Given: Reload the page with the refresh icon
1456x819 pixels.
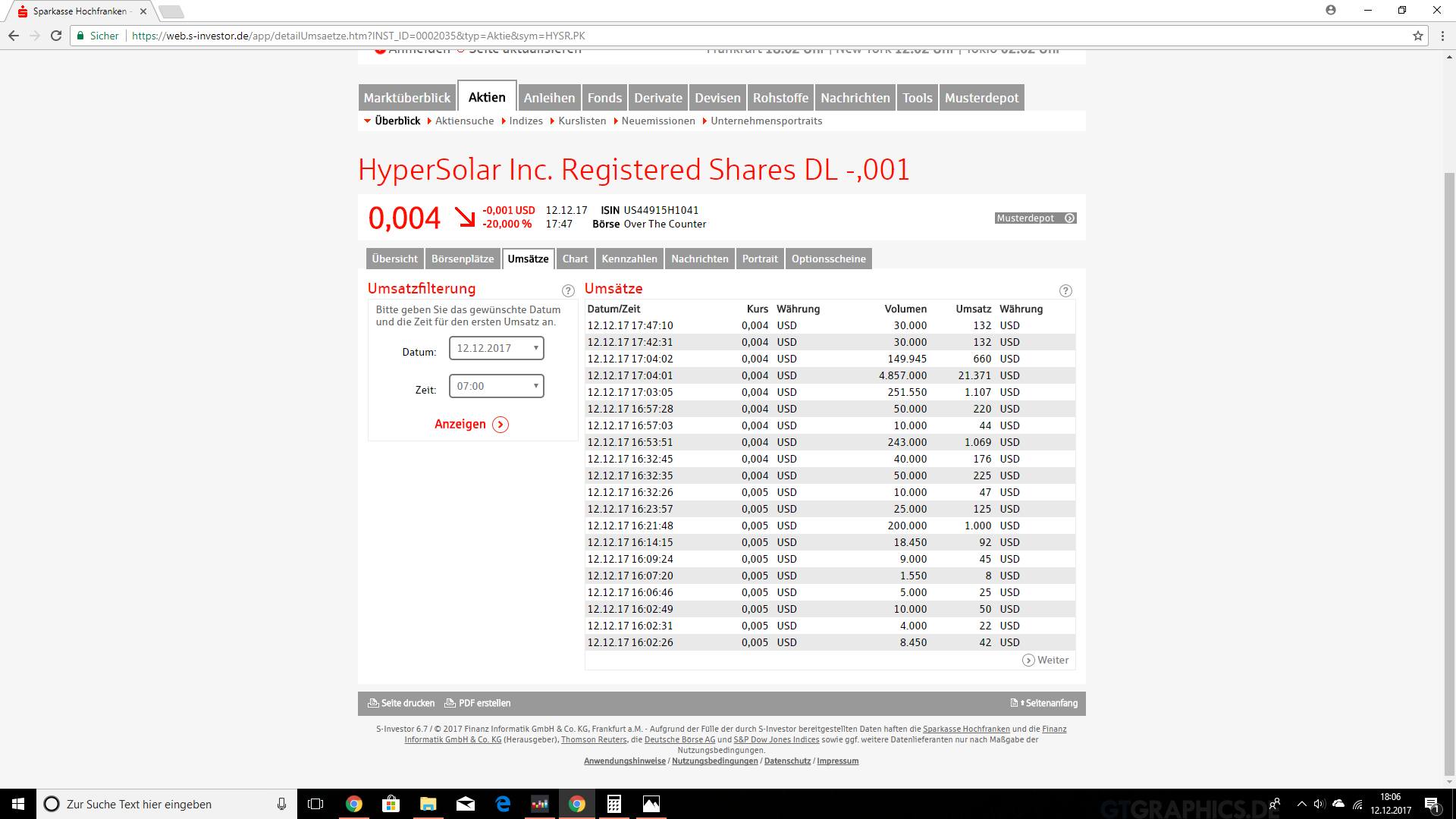Looking at the screenshot, I should pos(55,35).
